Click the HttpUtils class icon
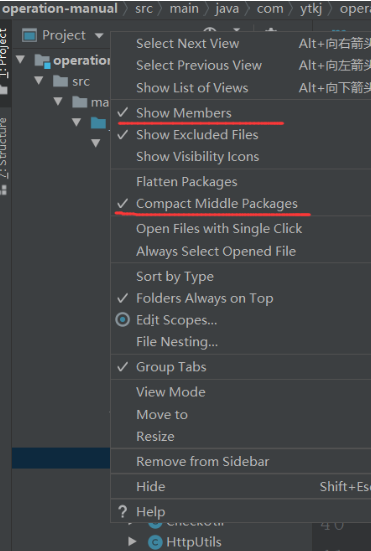This screenshot has height=551, width=371. tap(155, 542)
